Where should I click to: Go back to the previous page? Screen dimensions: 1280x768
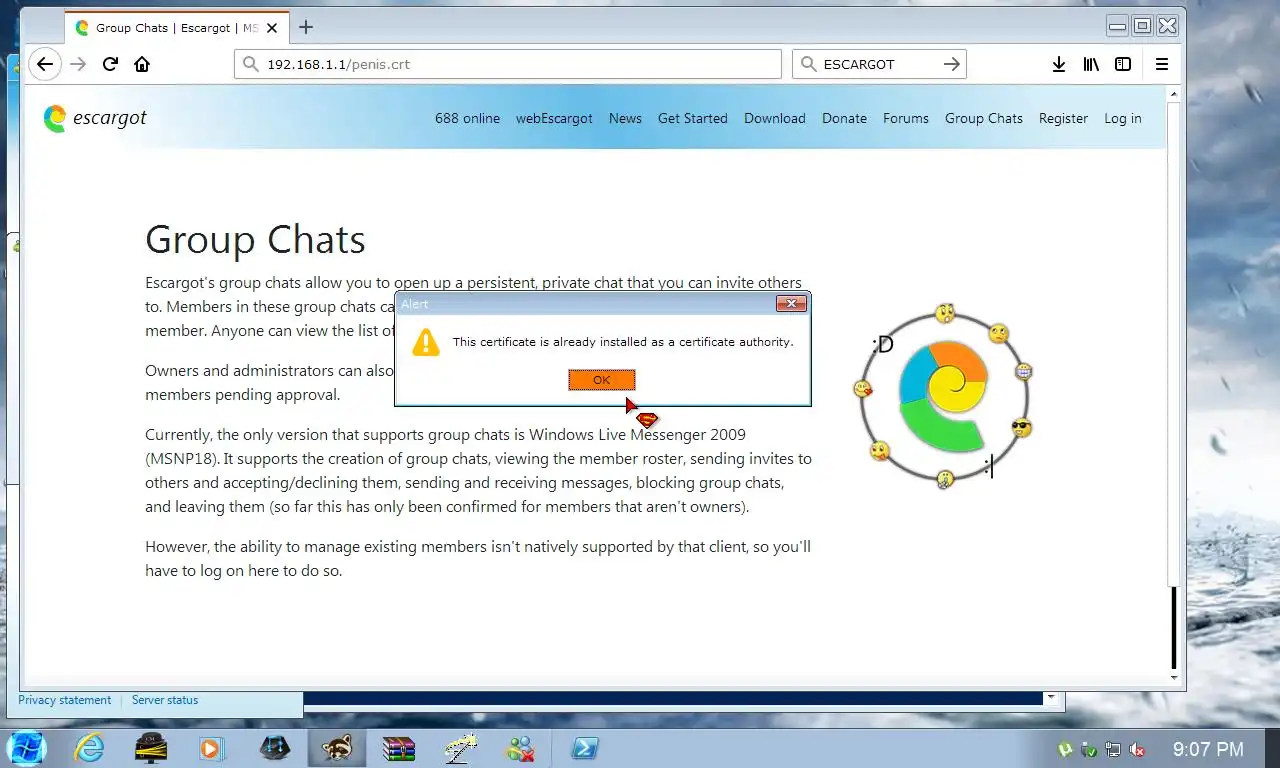coord(44,64)
